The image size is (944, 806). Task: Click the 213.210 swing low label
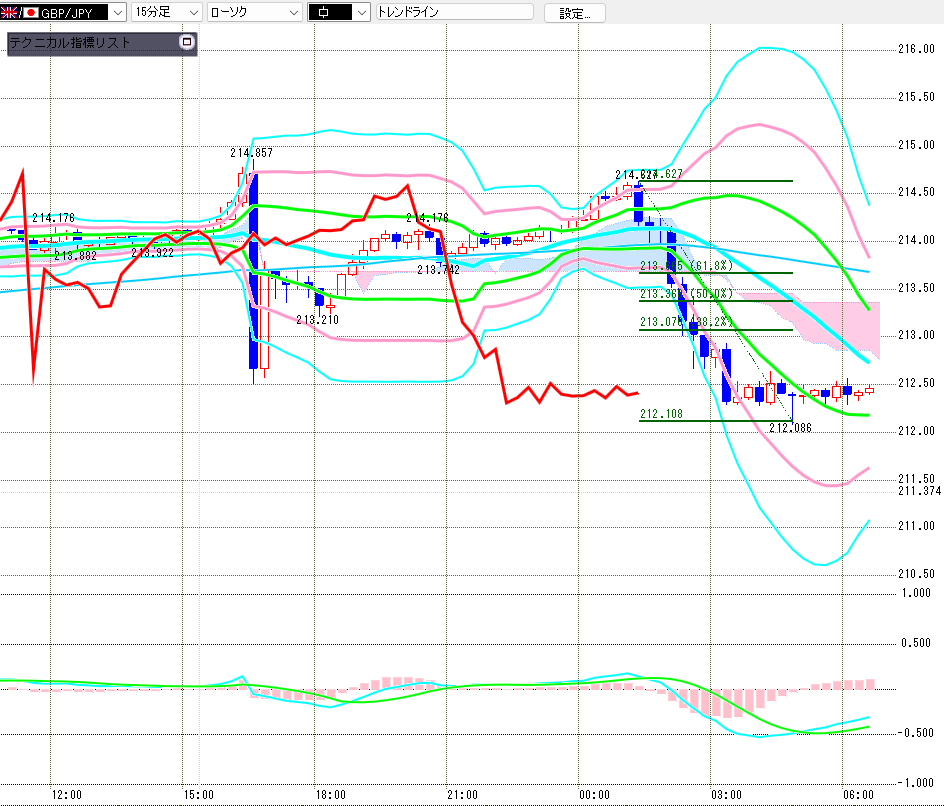[317, 320]
